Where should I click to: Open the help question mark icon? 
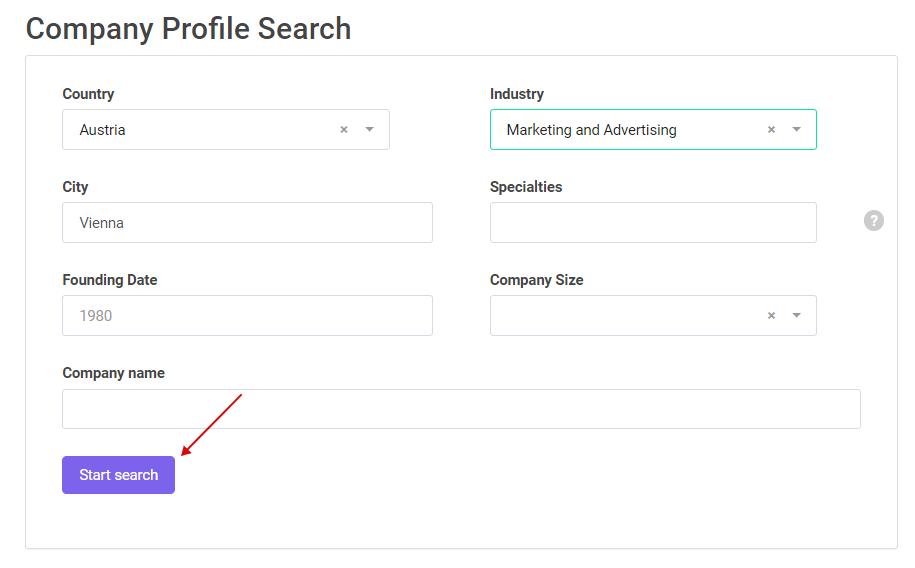874,221
